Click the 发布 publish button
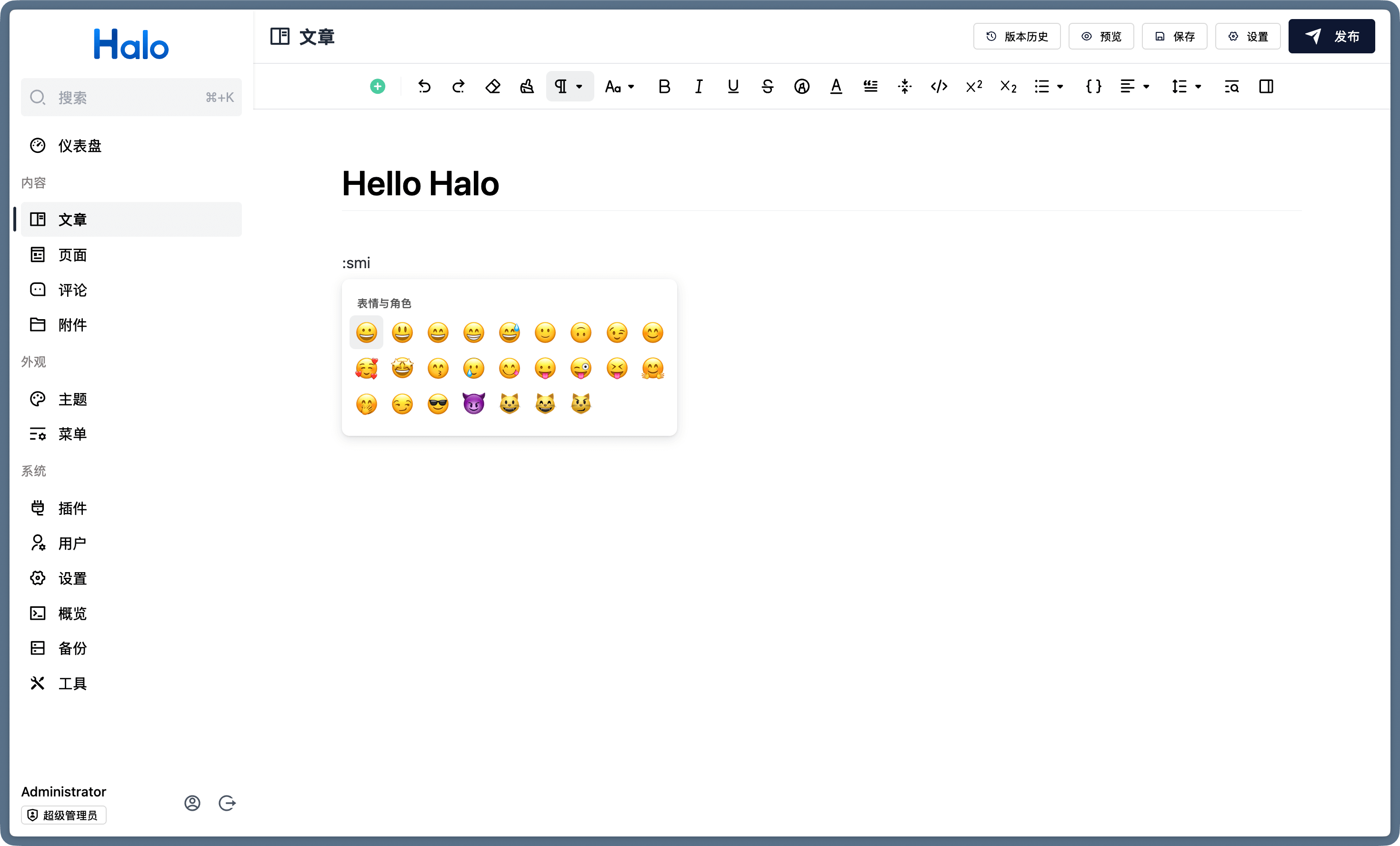Image resolution: width=1400 pixels, height=846 pixels. 1331,36
